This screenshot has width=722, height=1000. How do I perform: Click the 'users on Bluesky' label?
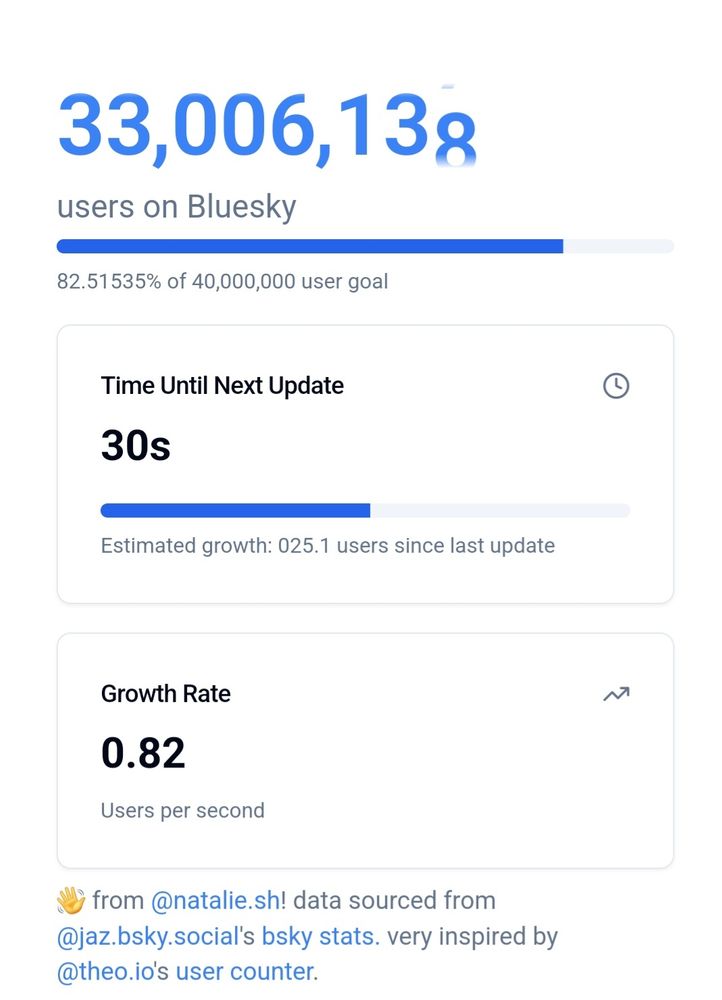(177, 207)
